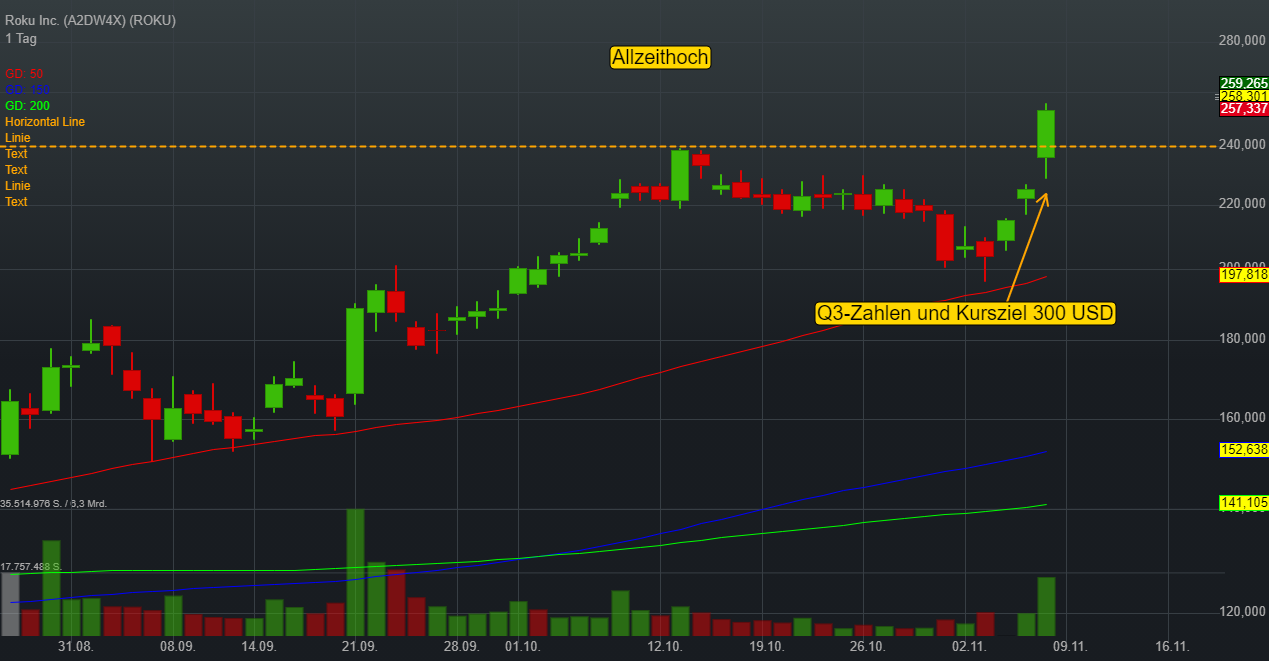Click the 240,000 price axis label
The width and height of the screenshot is (1269, 661).
(x=1244, y=145)
